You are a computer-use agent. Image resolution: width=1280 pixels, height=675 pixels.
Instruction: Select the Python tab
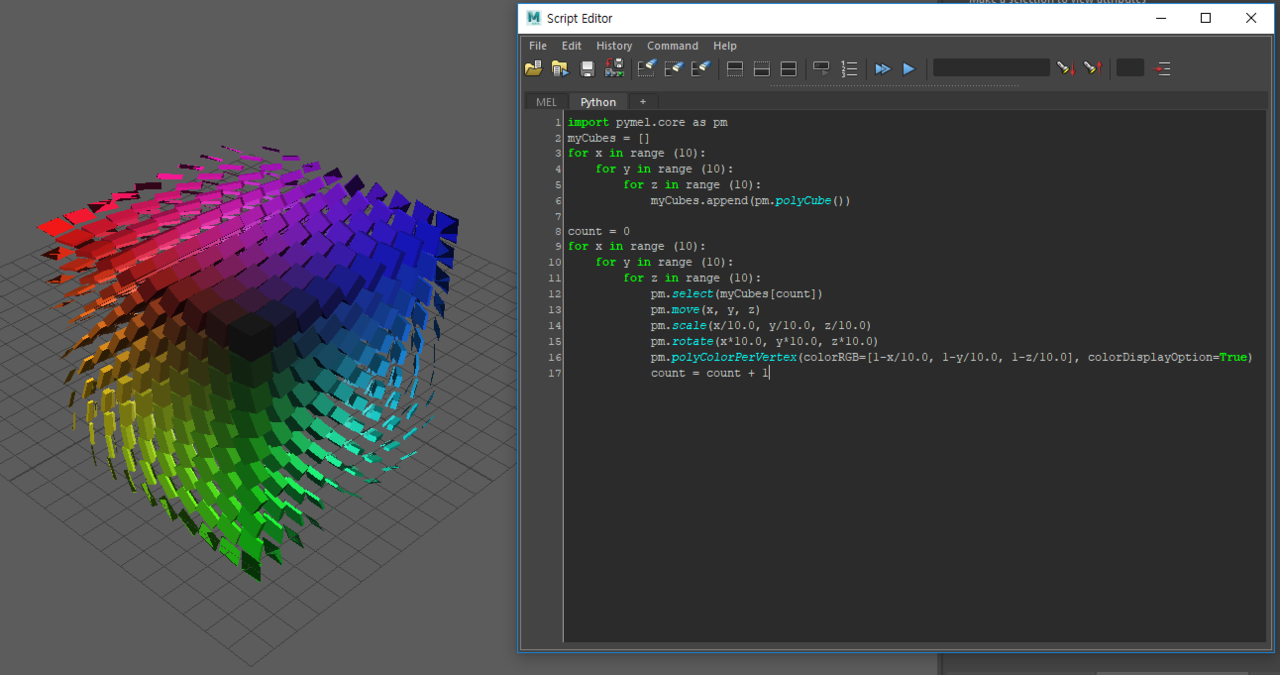point(598,102)
